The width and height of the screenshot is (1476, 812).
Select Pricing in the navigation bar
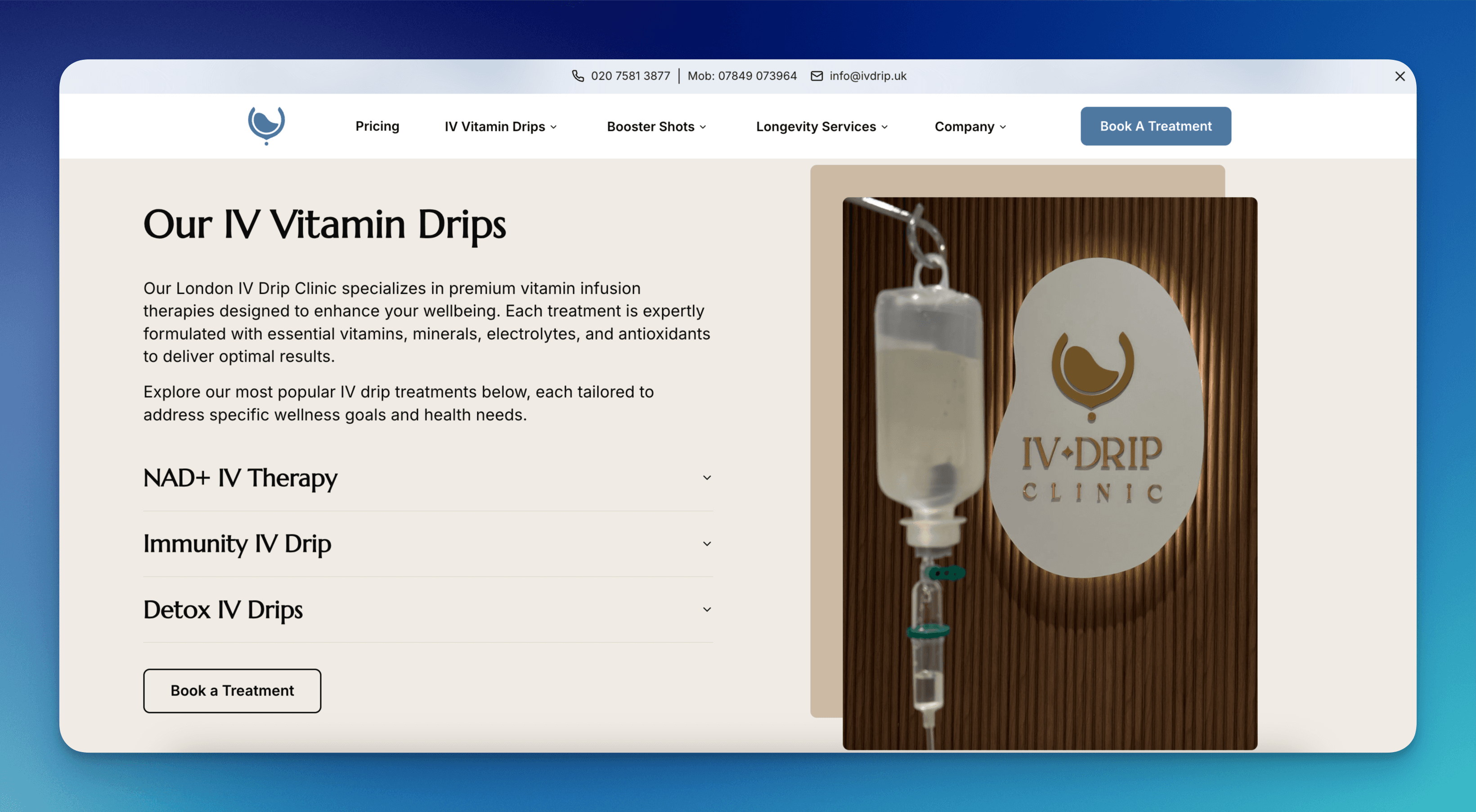tap(377, 127)
